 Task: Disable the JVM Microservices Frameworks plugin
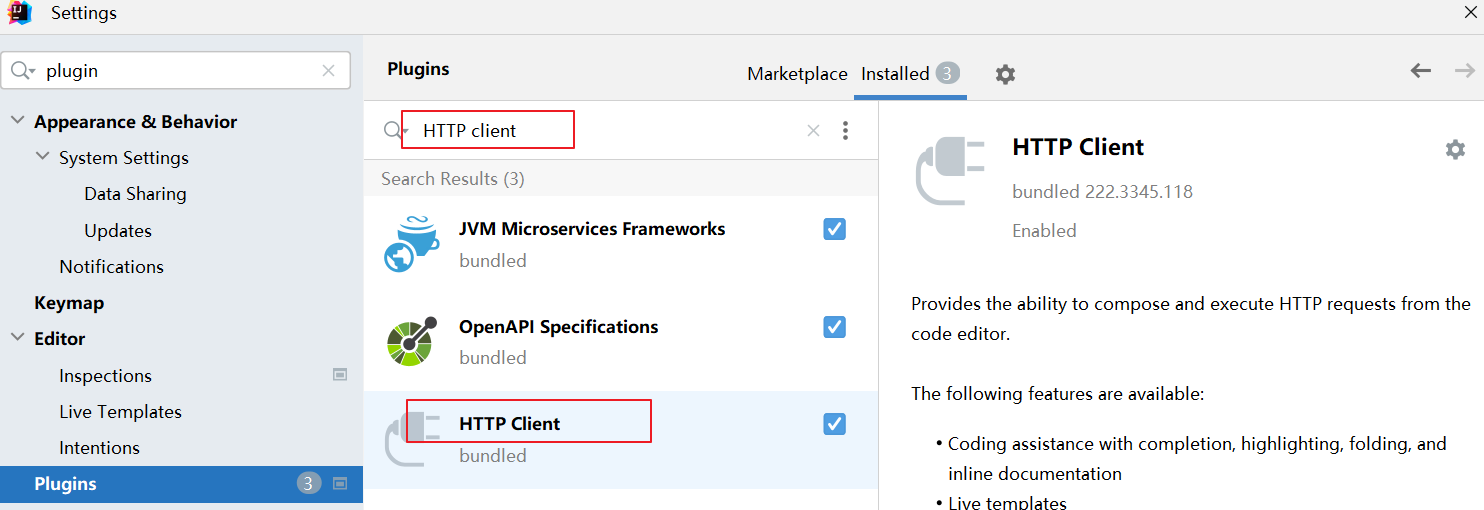click(x=835, y=229)
